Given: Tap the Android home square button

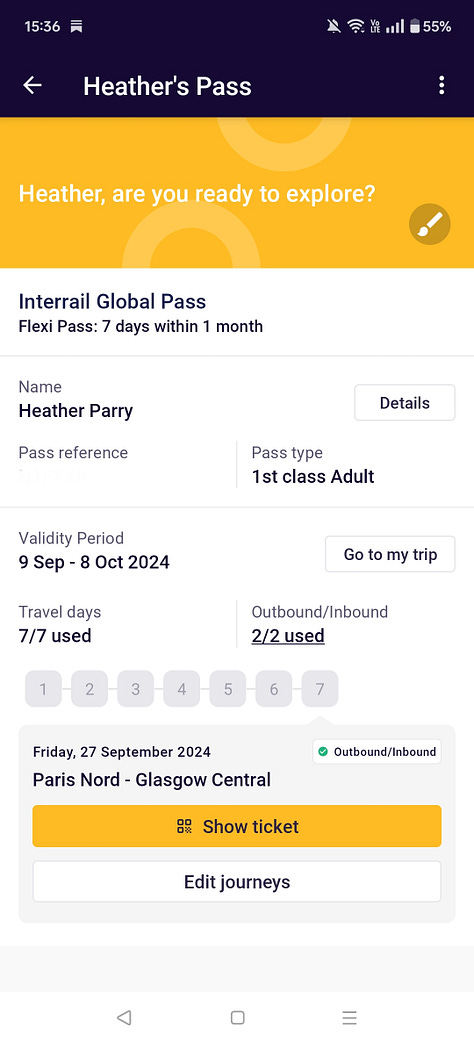Looking at the screenshot, I should 237,1017.
